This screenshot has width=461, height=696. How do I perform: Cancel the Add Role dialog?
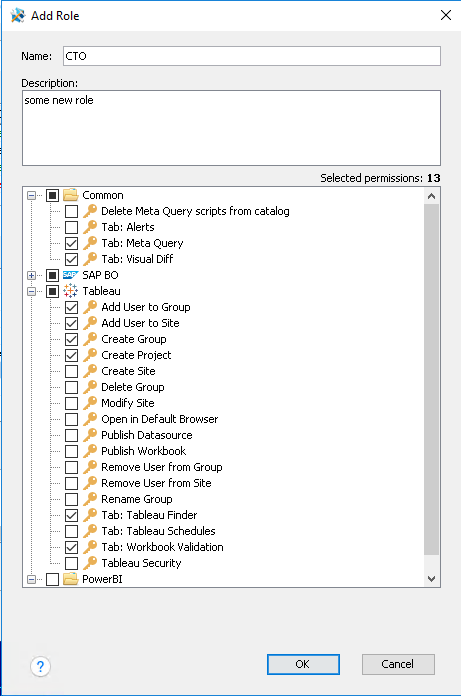tap(398, 664)
